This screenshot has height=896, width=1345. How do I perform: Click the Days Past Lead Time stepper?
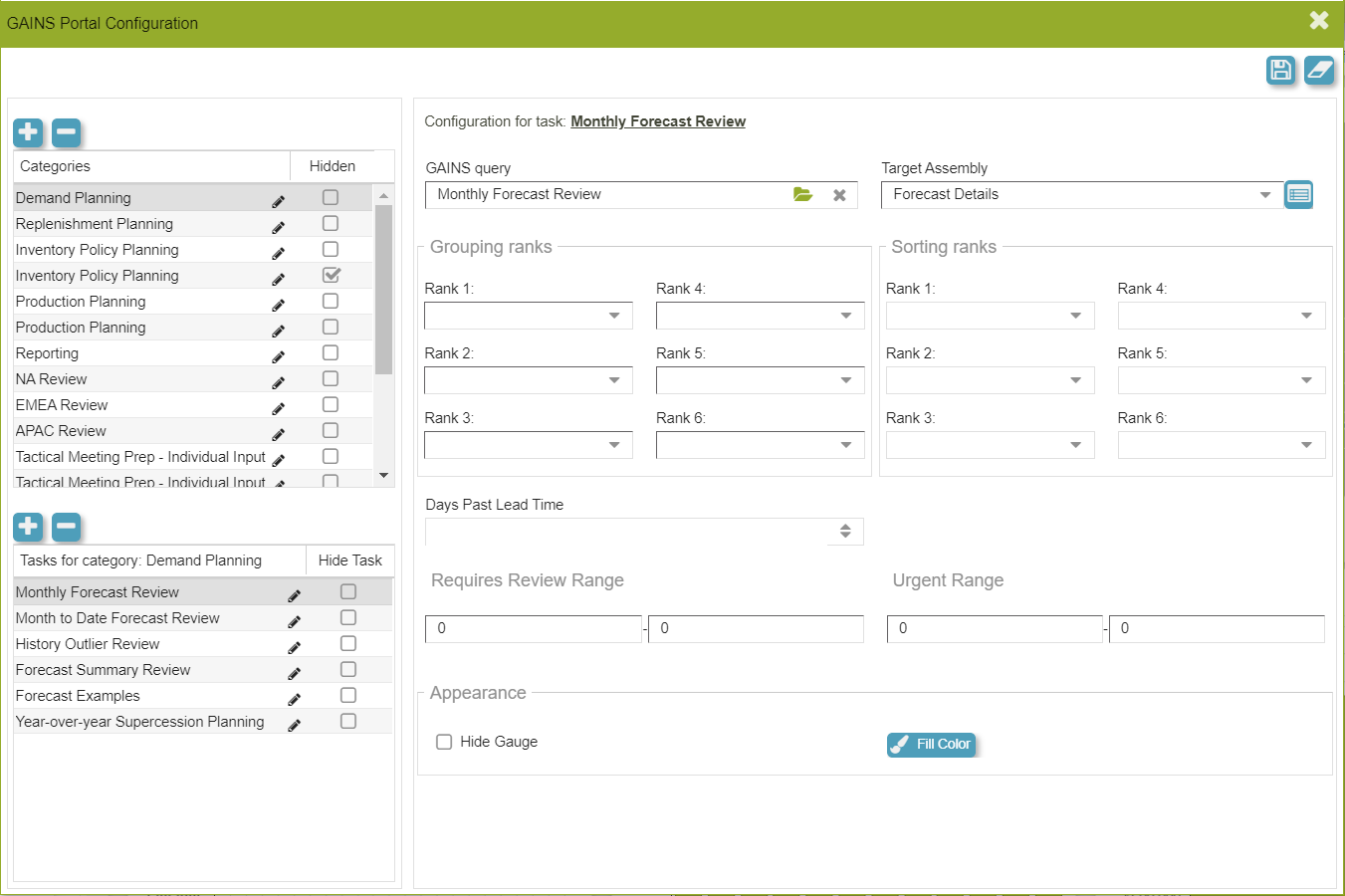click(845, 532)
